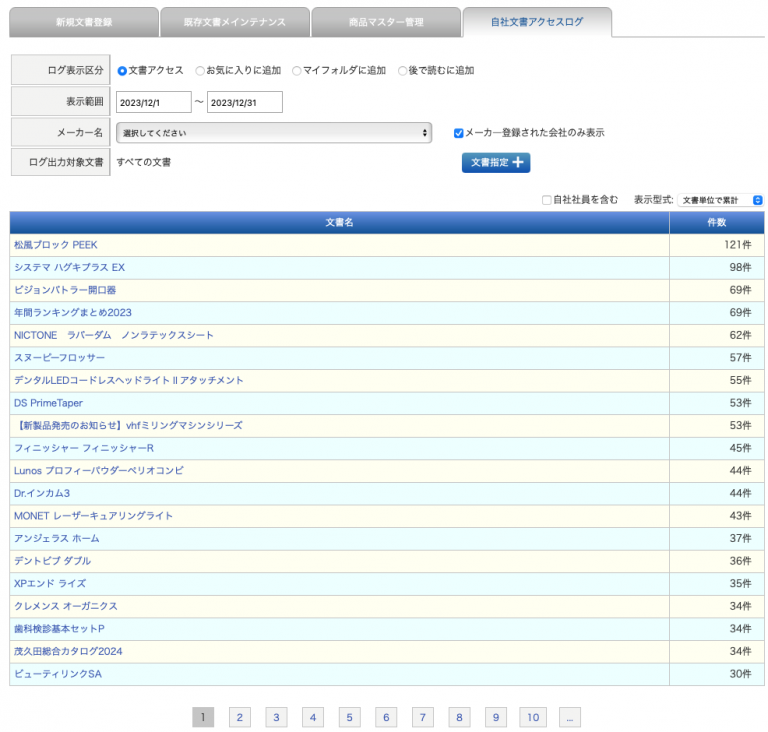
Task: Open XPエンド ライズ link
Action: pos(50,583)
